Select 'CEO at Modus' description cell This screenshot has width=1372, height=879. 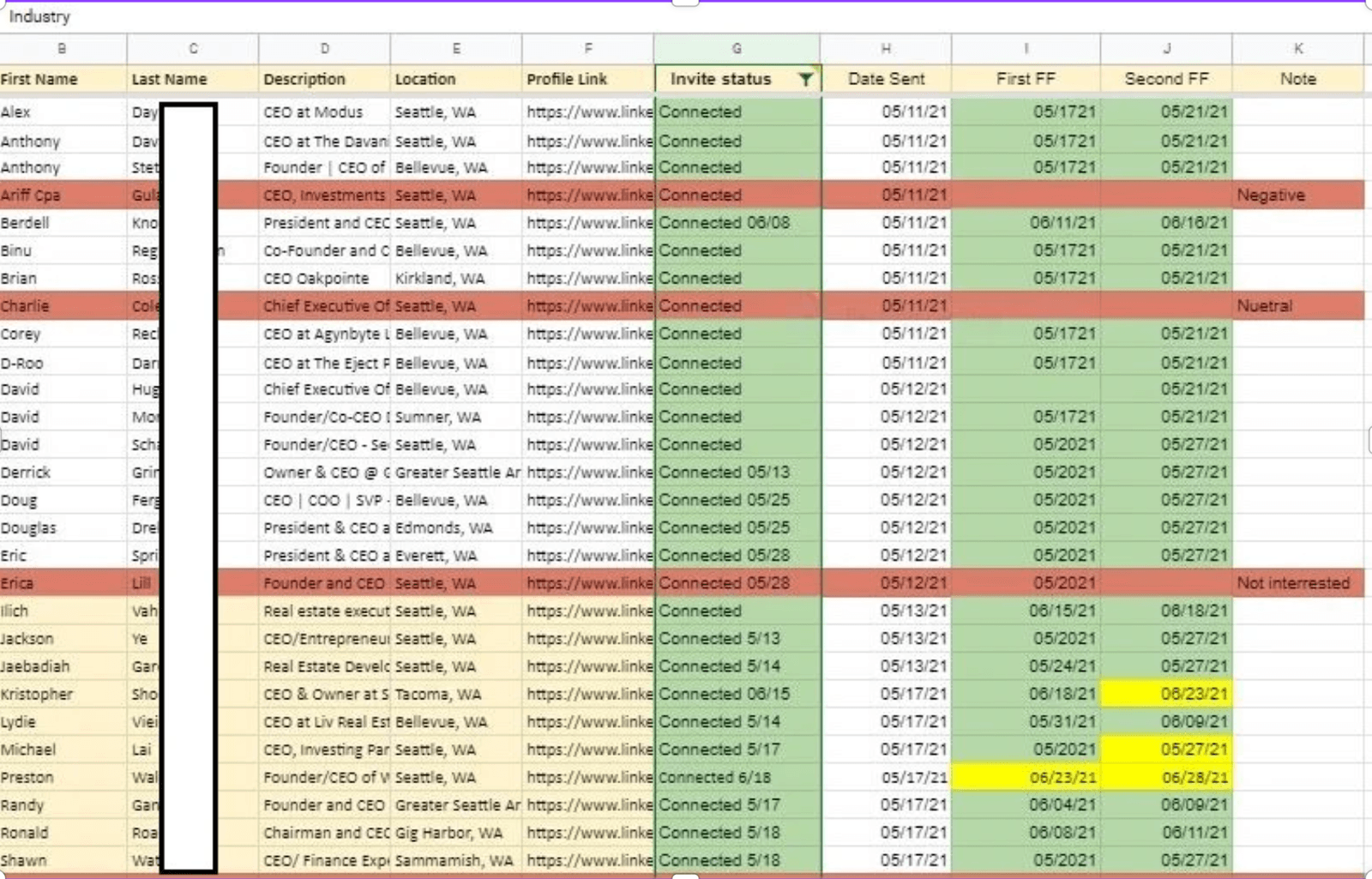[x=324, y=112]
